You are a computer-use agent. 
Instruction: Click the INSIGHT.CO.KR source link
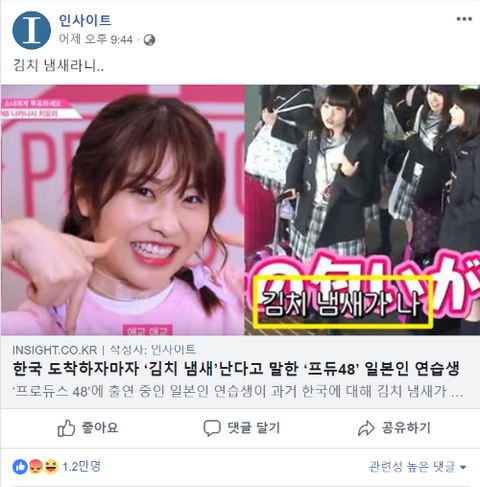(55, 350)
